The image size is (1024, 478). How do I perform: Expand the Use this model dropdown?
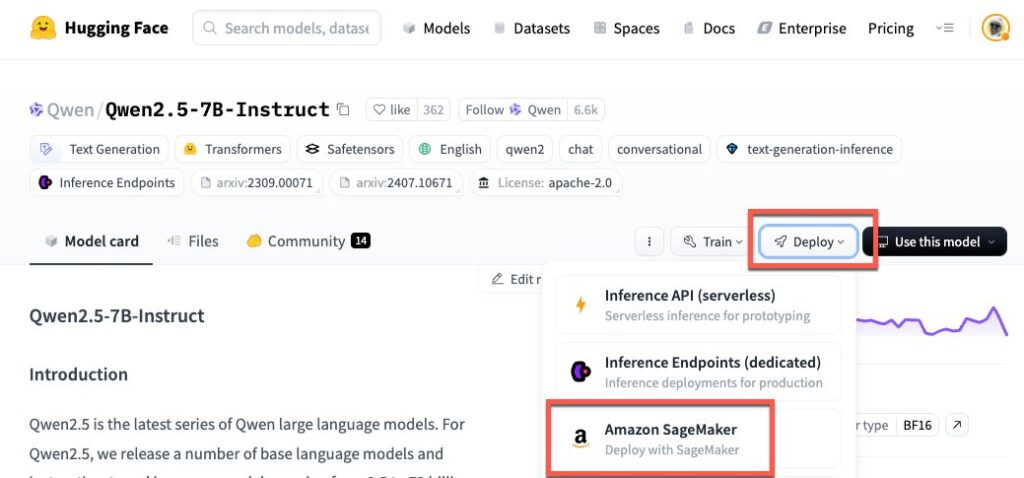click(935, 242)
